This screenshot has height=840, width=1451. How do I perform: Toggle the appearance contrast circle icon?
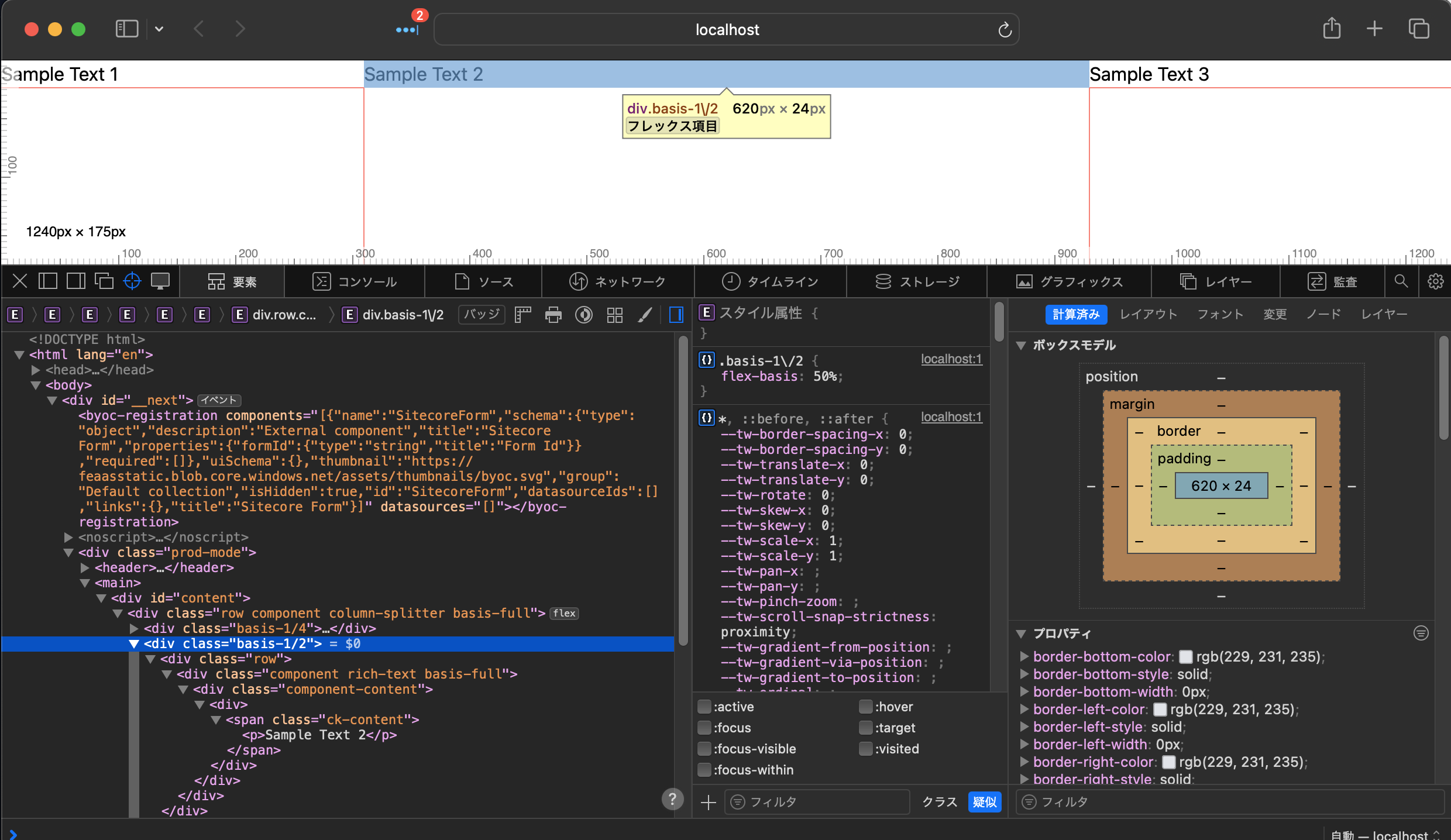point(583,315)
